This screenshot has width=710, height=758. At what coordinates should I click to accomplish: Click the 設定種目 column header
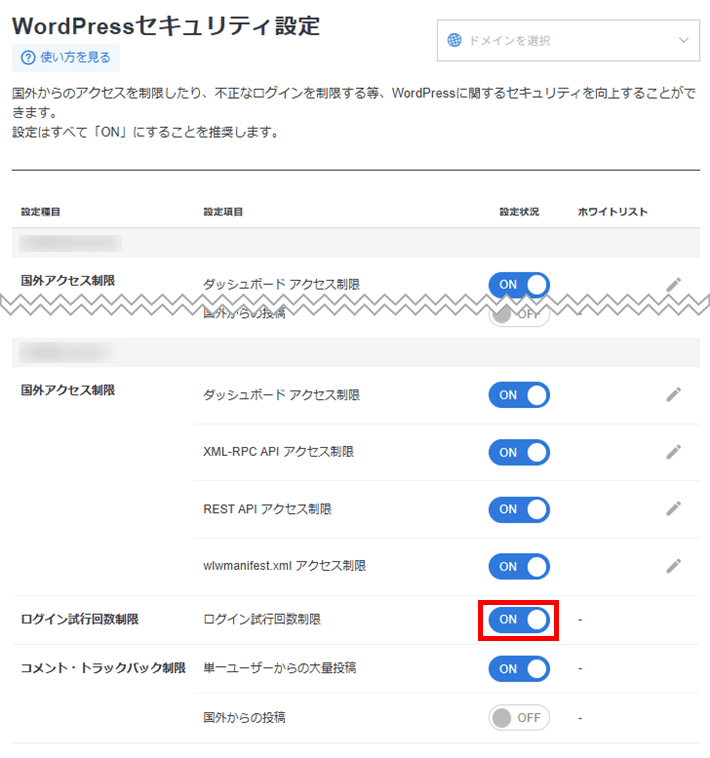click(x=41, y=212)
